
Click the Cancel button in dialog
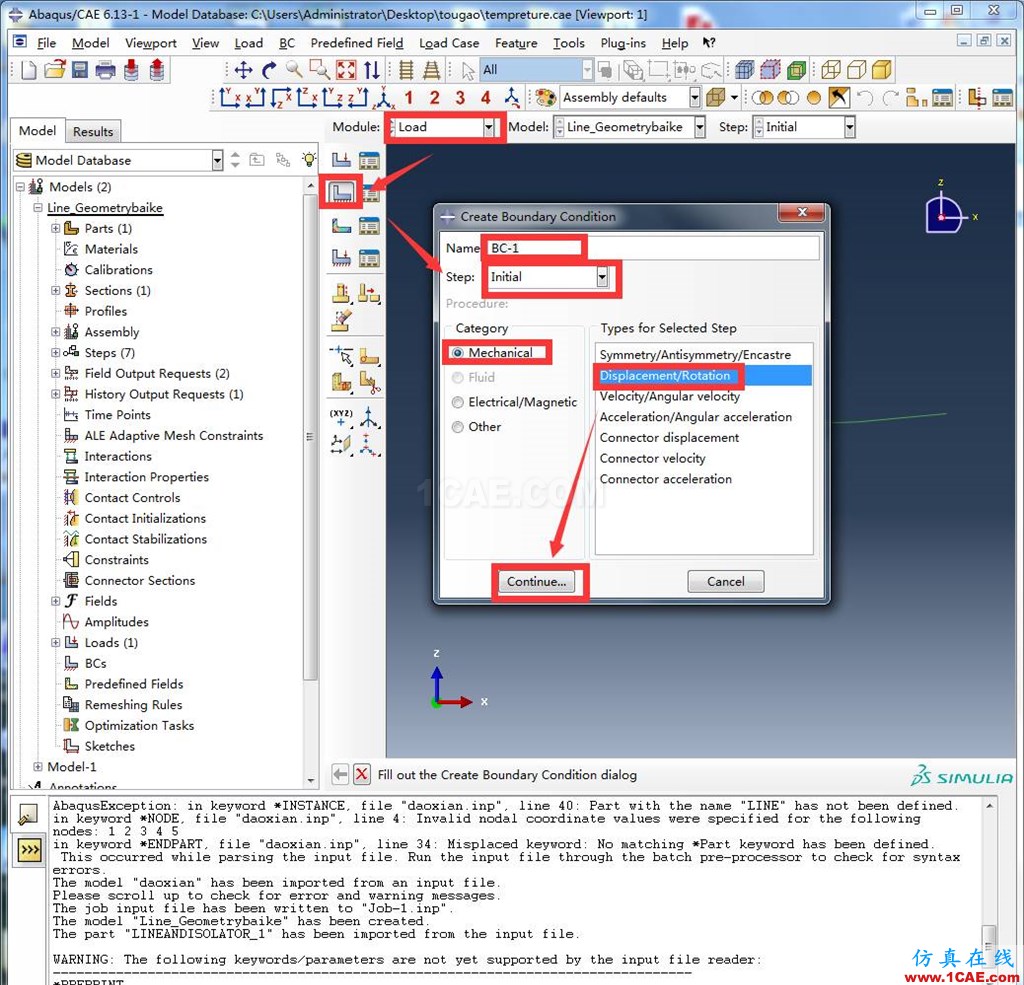pyautogui.click(x=725, y=581)
